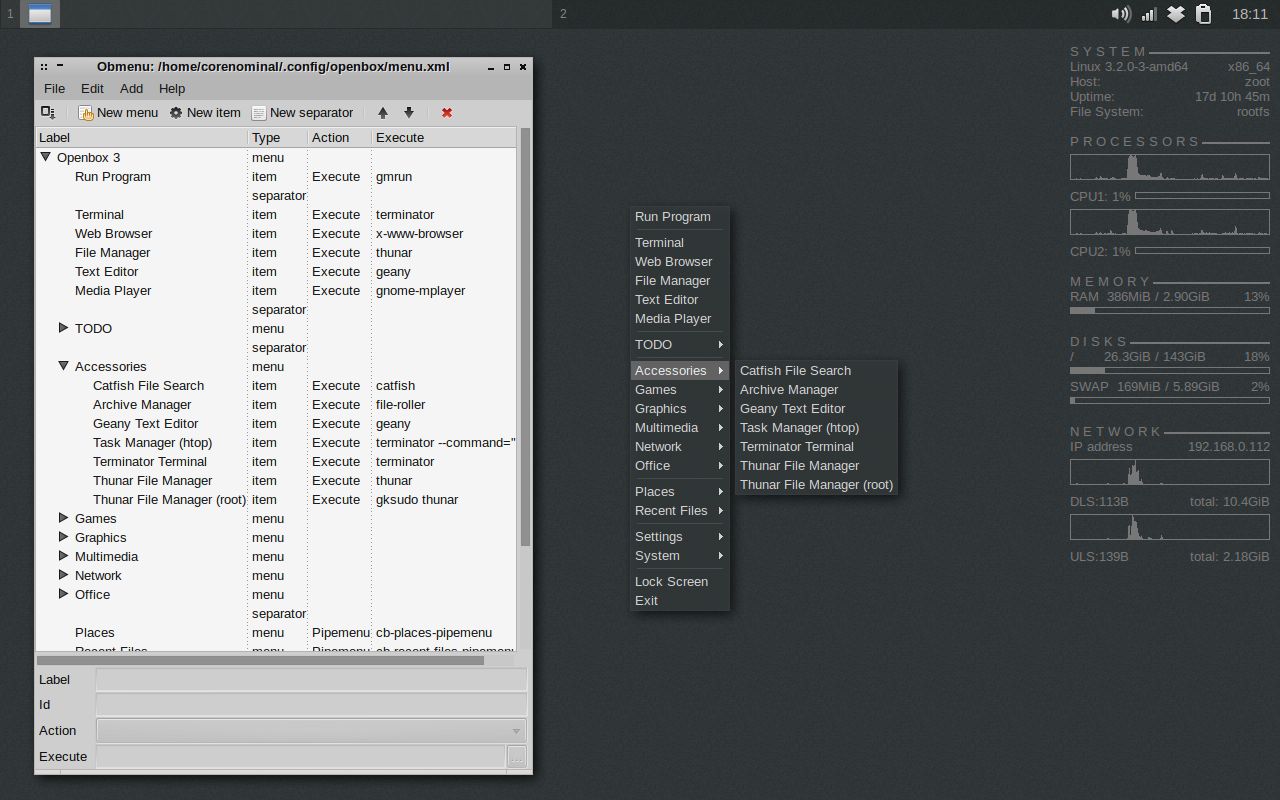Open the Dropbox icon in the system tray
Image resolution: width=1280 pixels, height=800 pixels.
click(1175, 14)
